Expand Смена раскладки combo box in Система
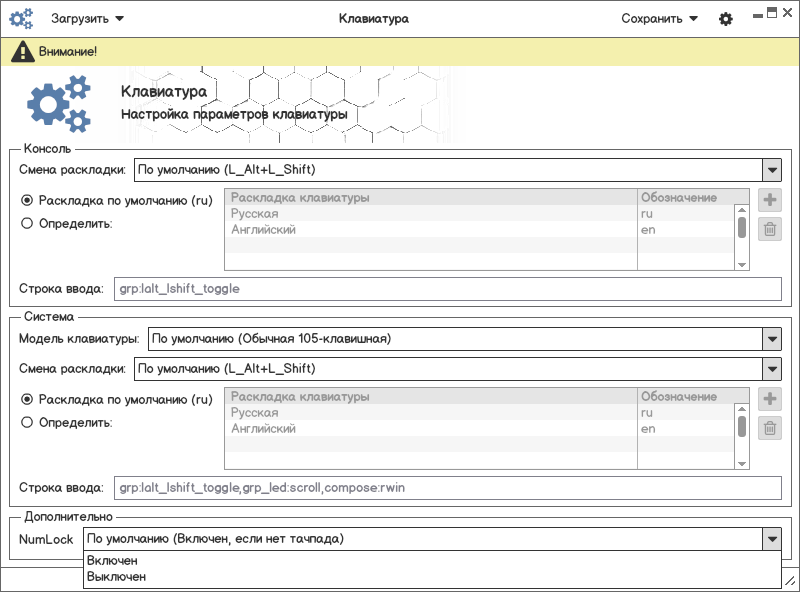Image resolution: width=800 pixels, height=592 pixels. click(772, 369)
